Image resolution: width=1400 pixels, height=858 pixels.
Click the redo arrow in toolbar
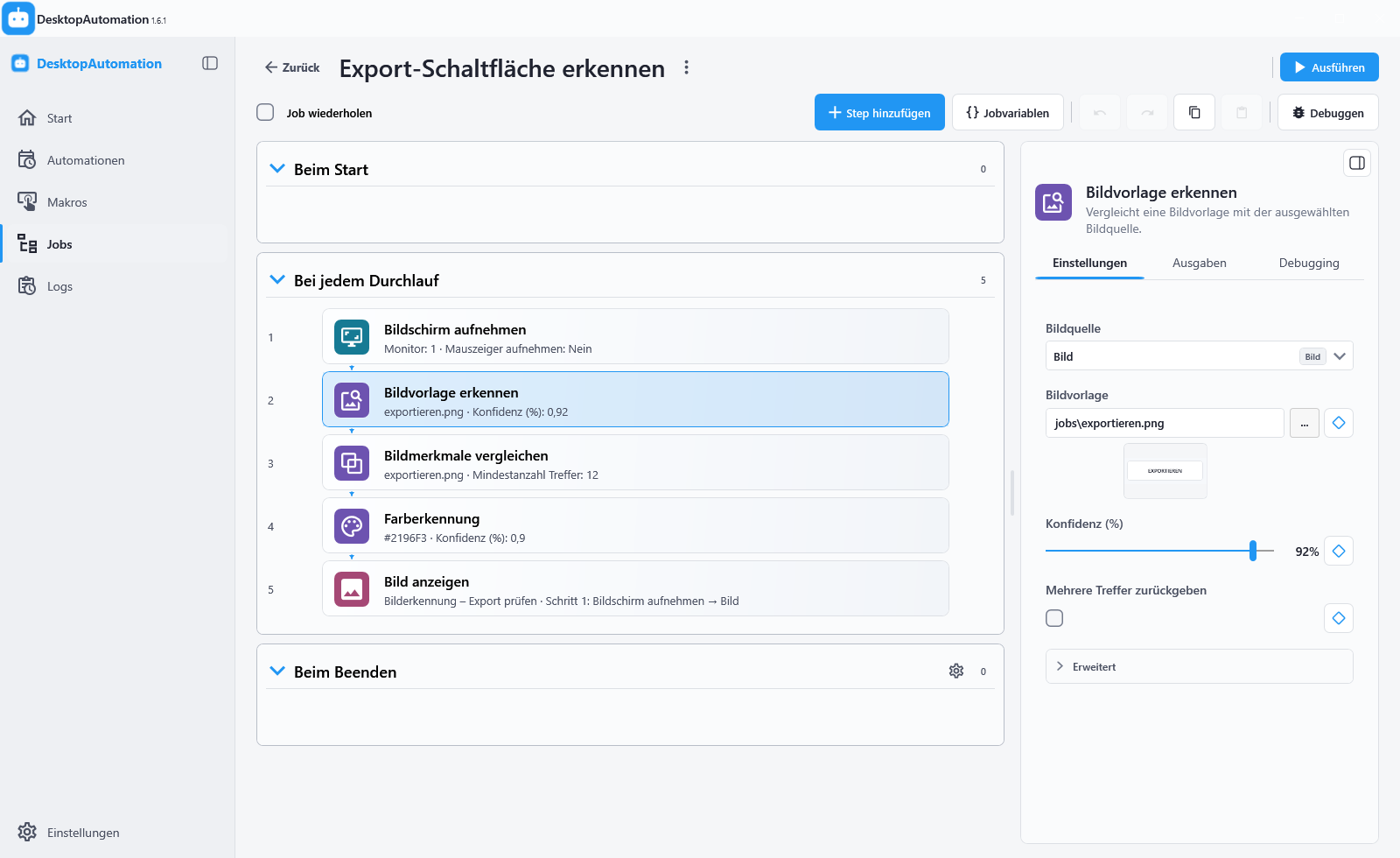click(1147, 112)
